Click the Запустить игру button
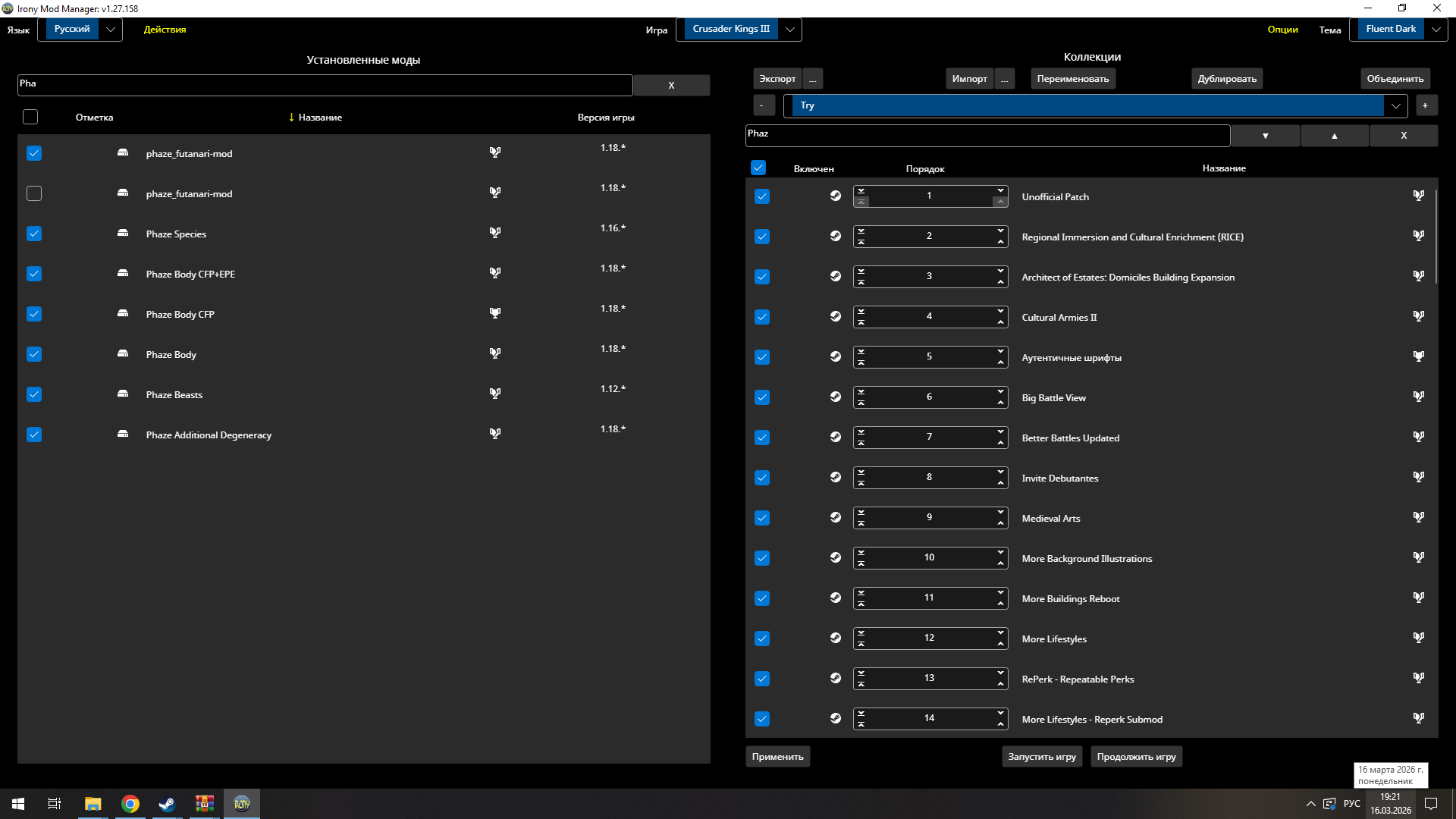This screenshot has height=819, width=1456. click(1042, 757)
